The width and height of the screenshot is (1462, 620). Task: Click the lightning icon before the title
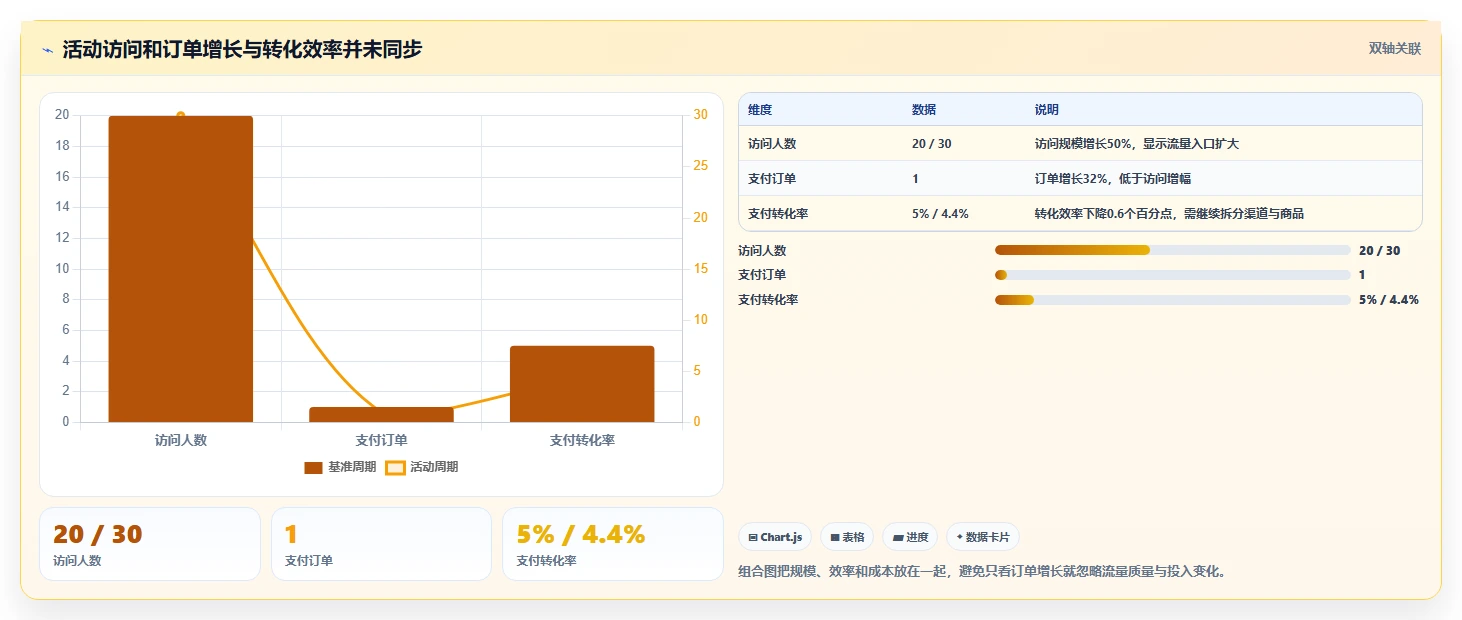pyautogui.click(x=48, y=50)
